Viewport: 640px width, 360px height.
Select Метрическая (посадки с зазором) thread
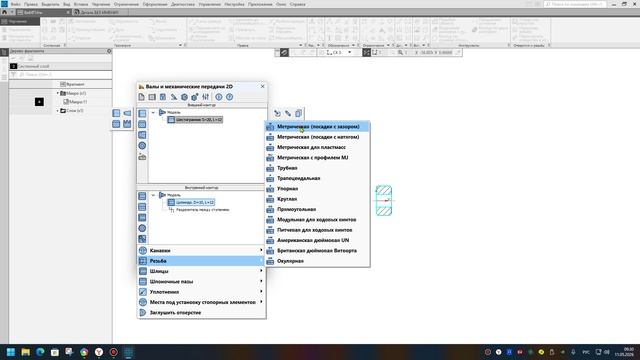[318, 127]
